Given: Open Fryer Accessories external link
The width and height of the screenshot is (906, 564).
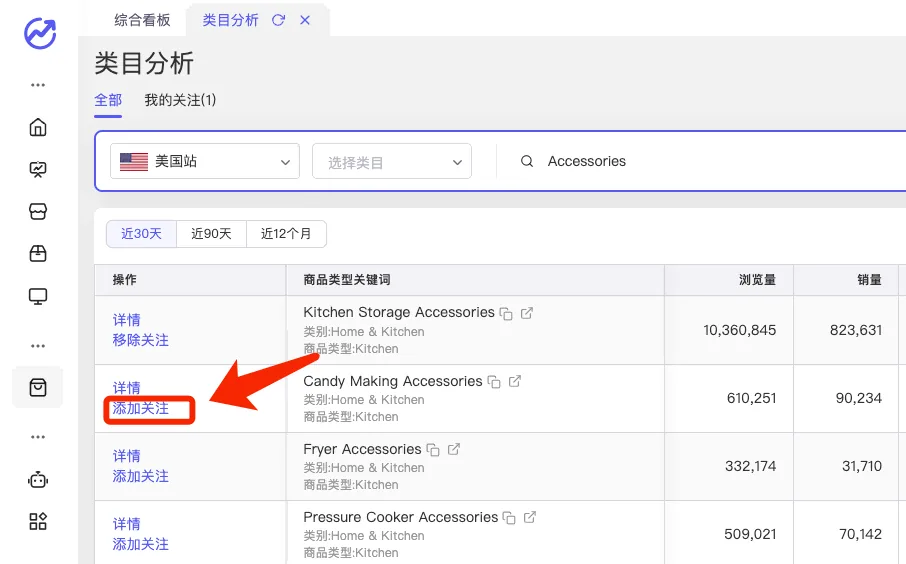Looking at the screenshot, I should point(454,449).
